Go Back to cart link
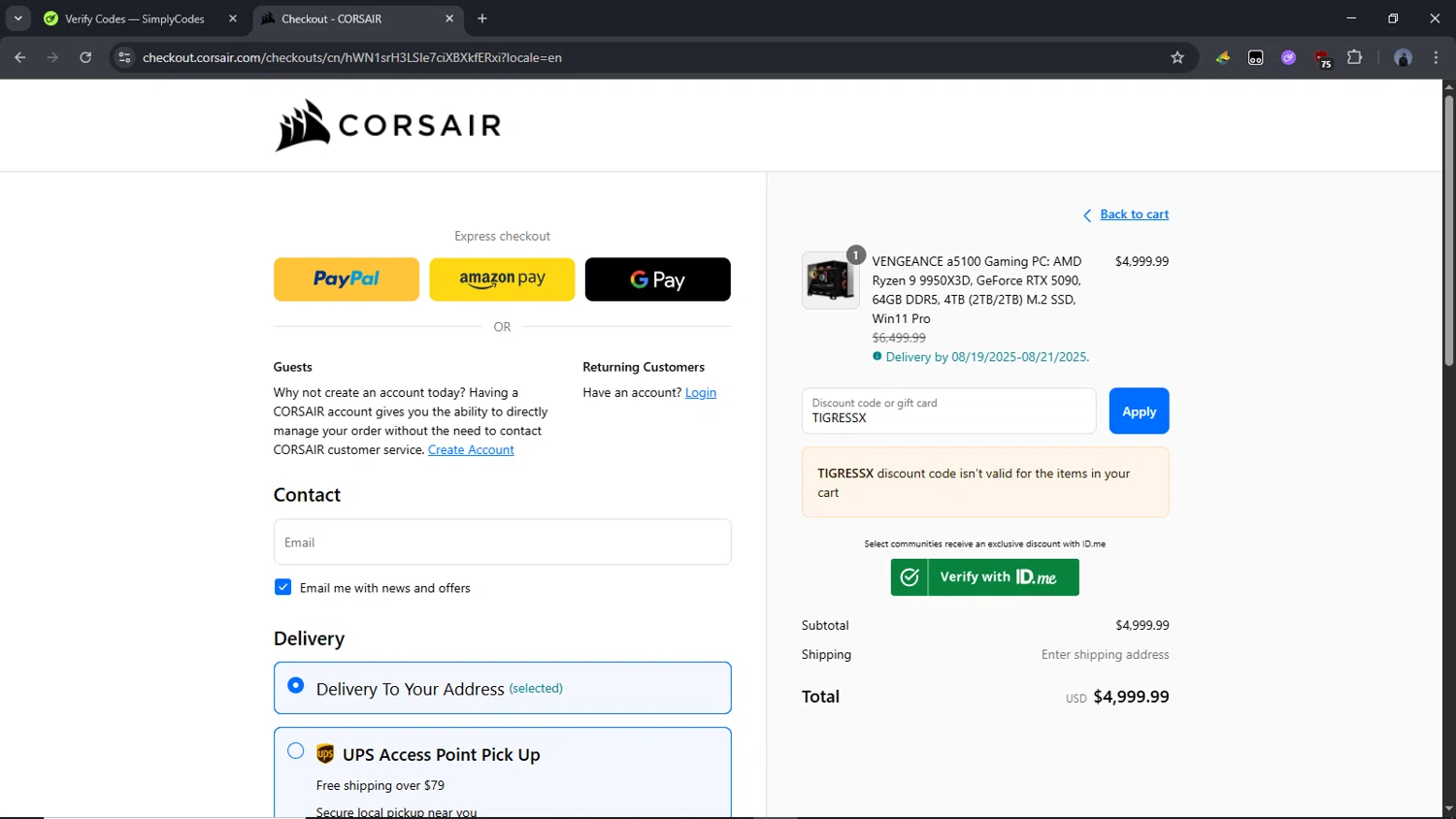 pos(1134,214)
